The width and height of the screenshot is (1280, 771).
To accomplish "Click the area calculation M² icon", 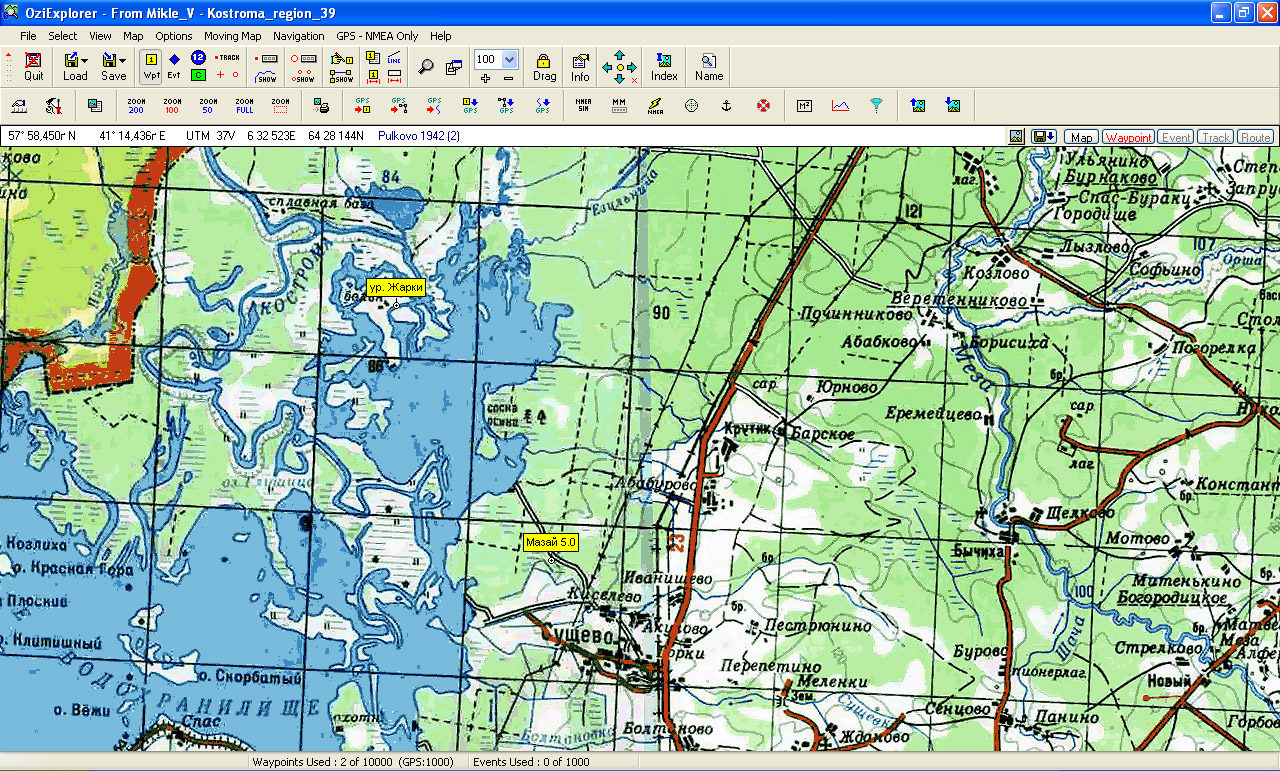I will click(804, 105).
